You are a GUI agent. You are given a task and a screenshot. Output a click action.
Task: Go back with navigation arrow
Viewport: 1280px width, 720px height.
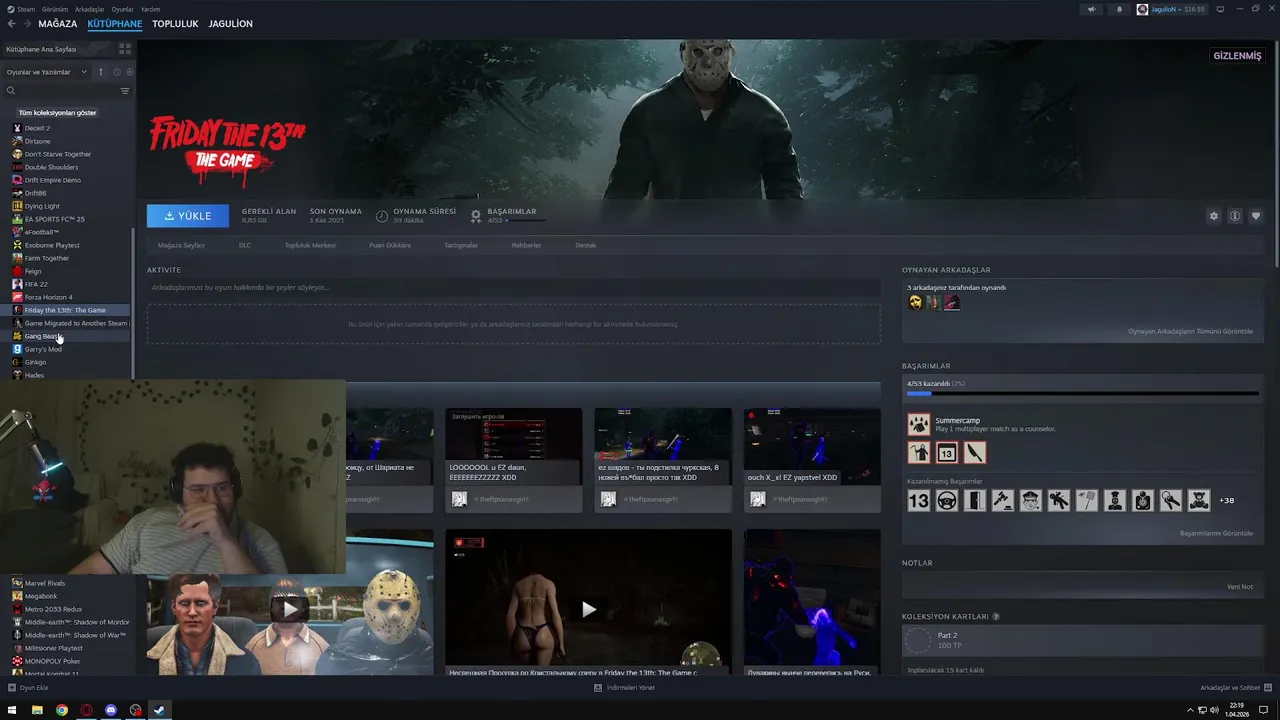pyautogui.click(x=12, y=24)
